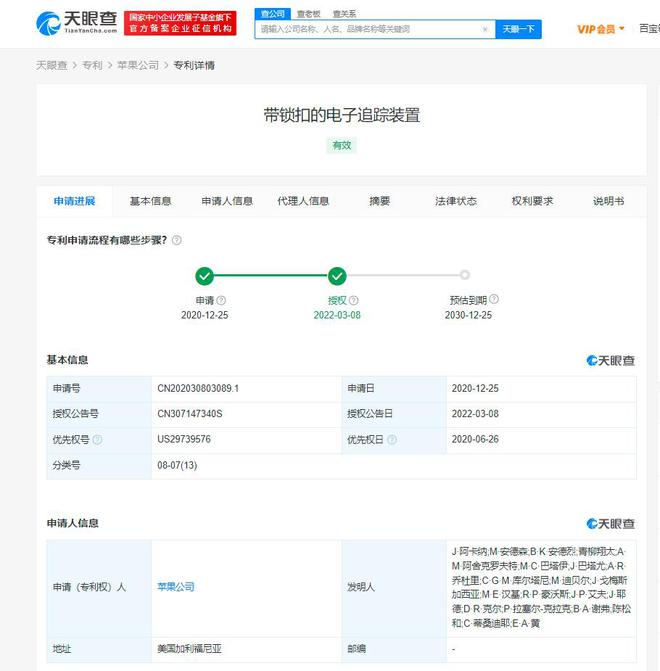
Task: Click the grey 预估到期 timeline node
Action: [465, 275]
